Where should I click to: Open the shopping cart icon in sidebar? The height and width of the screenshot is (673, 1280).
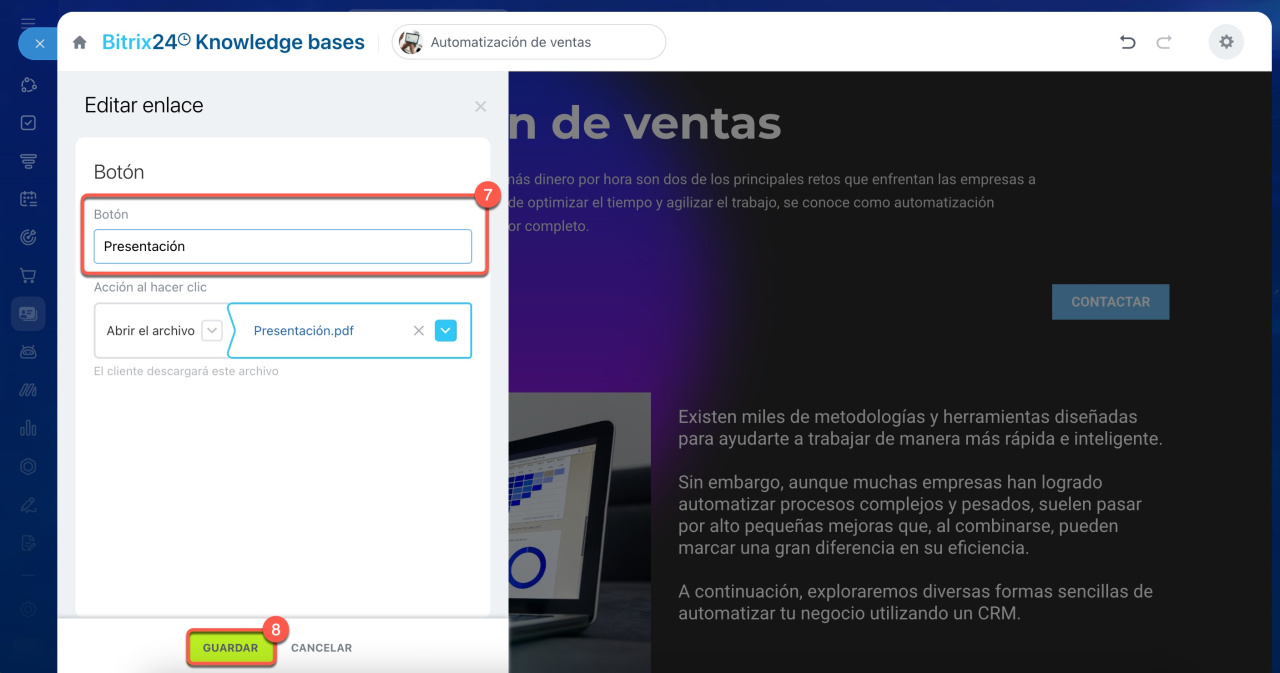(29, 275)
